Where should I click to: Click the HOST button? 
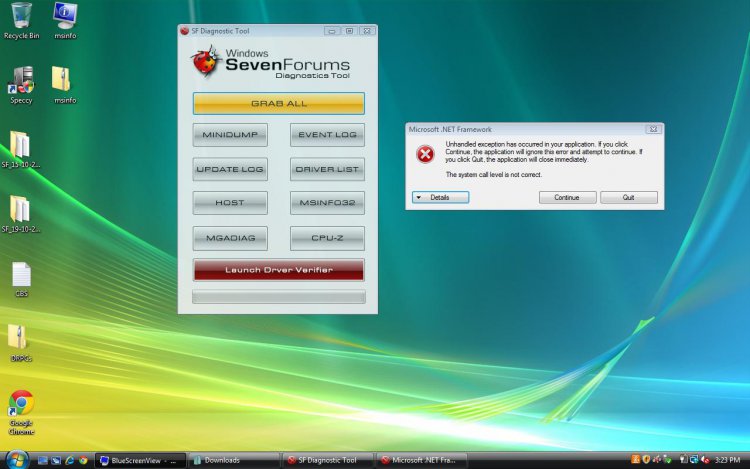pyautogui.click(x=230, y=203)
